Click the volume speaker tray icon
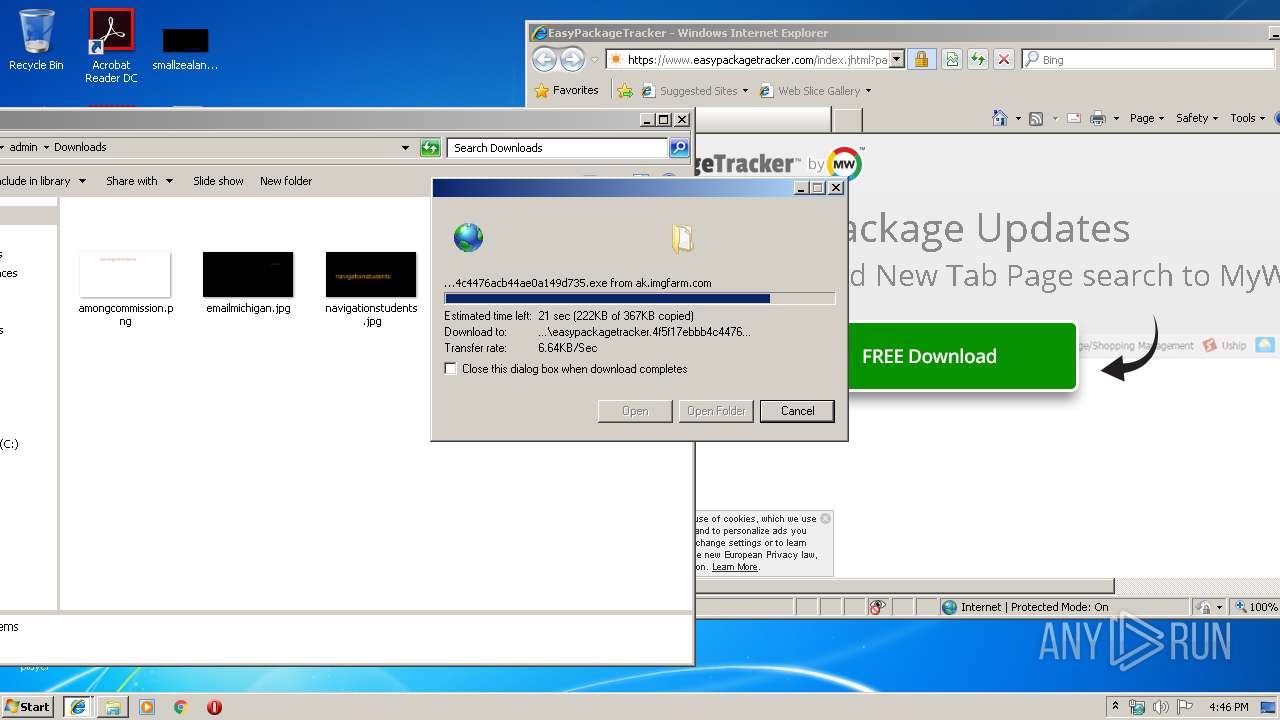Image resolution: width=1280 pixels, height=720 pixels. pos(1161,707)
